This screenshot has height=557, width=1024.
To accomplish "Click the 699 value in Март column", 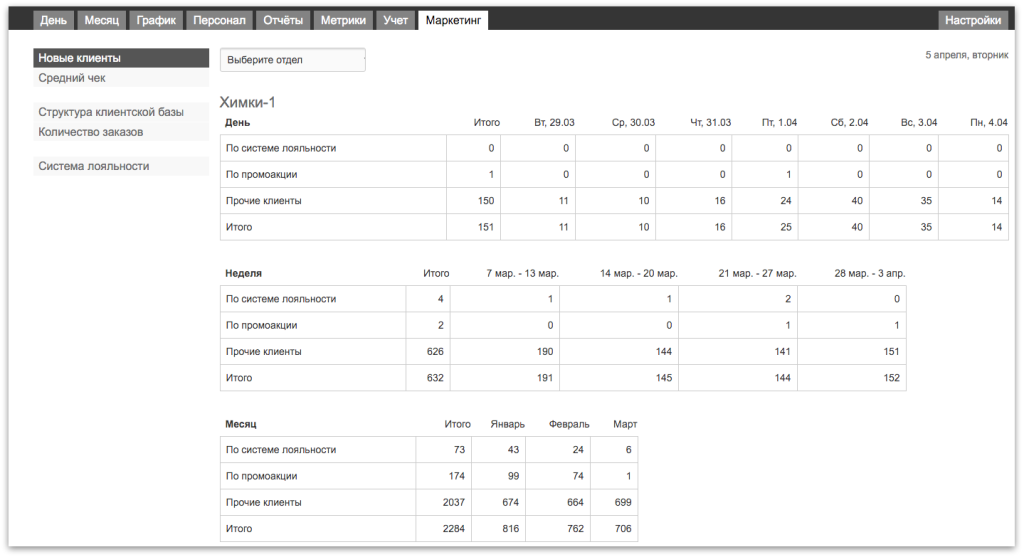I will (623, 502).
